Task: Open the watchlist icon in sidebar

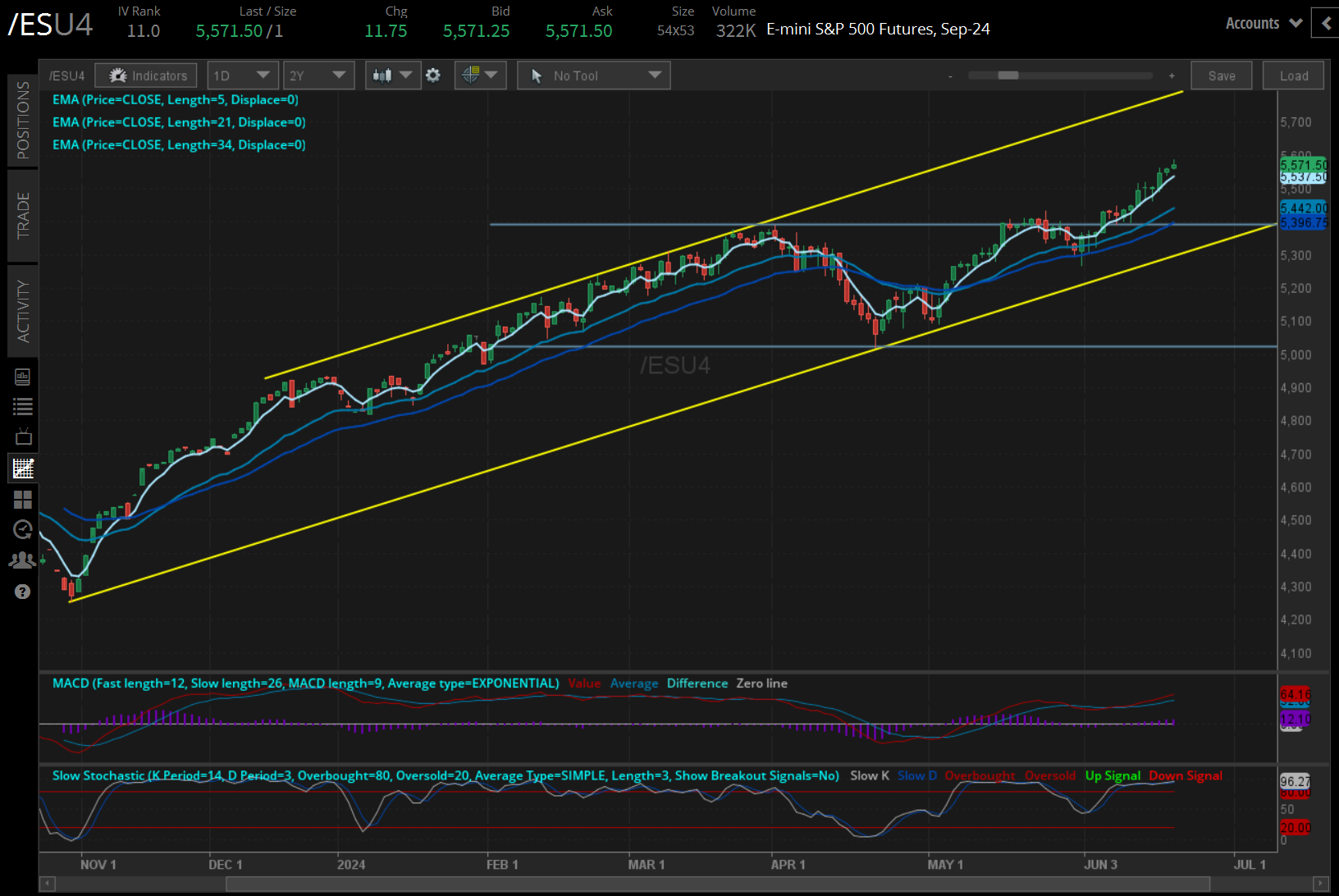Action: (x=23, y=405)
